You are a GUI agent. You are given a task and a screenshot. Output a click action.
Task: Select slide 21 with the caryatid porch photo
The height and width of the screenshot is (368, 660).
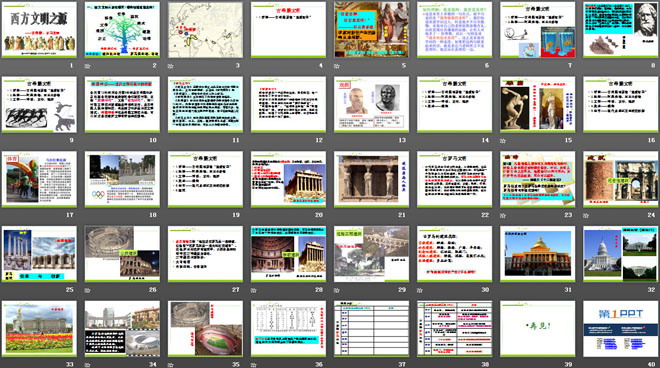[x=371, y=179]
